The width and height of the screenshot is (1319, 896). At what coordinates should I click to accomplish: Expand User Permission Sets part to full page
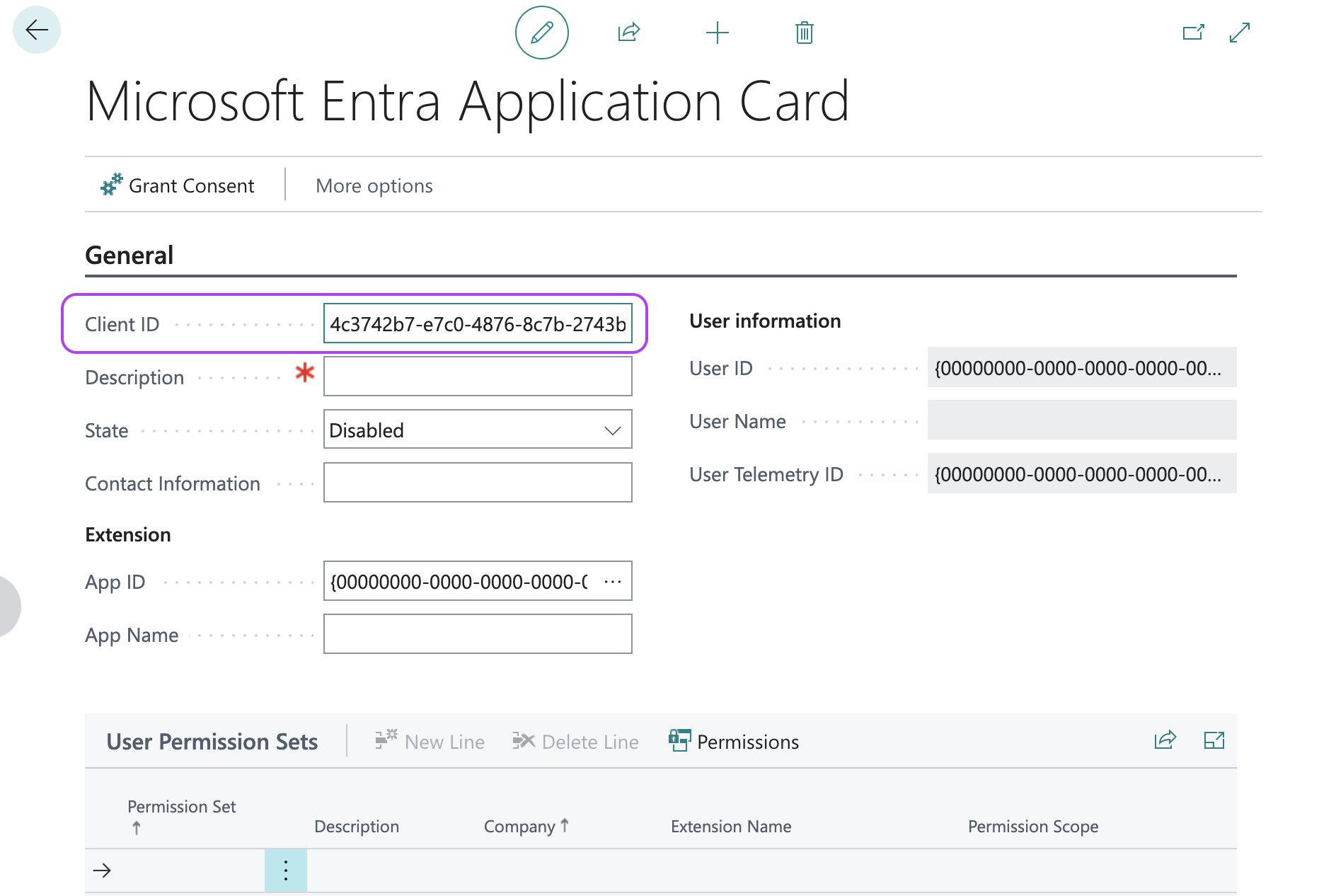[1214, 740]
